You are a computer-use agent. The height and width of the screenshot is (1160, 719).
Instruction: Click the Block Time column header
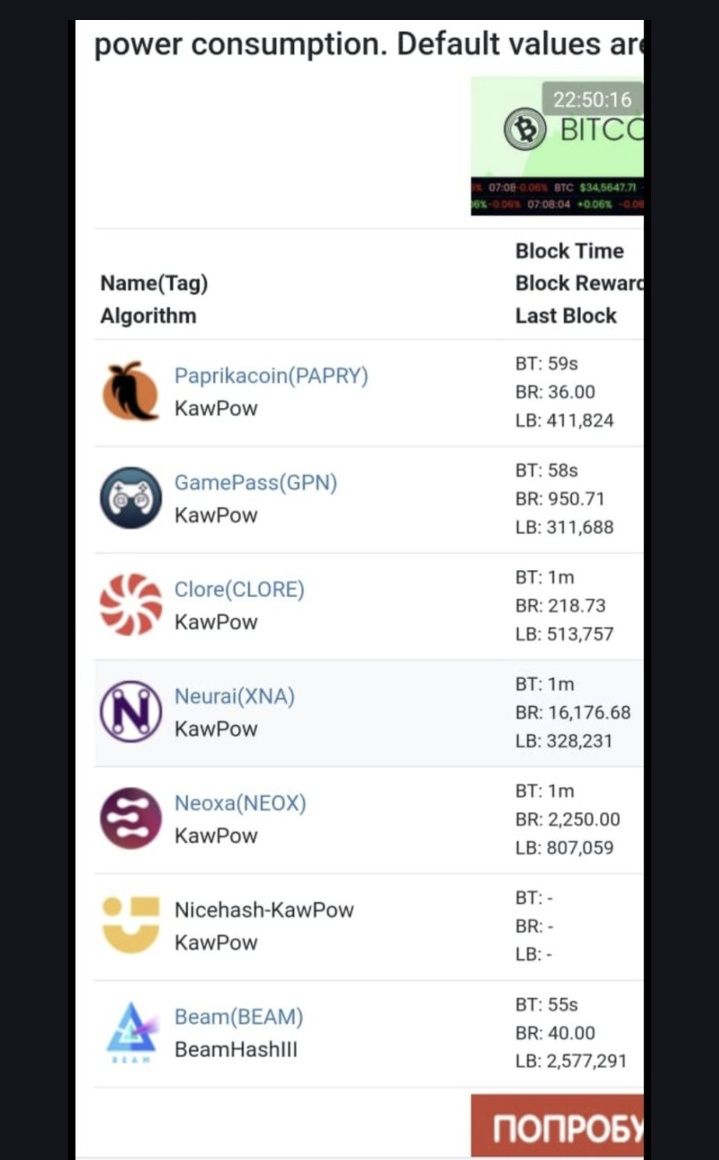point(569,251)
